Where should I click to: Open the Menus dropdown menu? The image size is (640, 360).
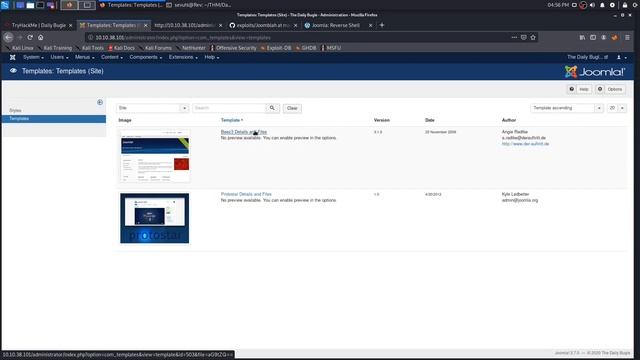click(84, 57)
